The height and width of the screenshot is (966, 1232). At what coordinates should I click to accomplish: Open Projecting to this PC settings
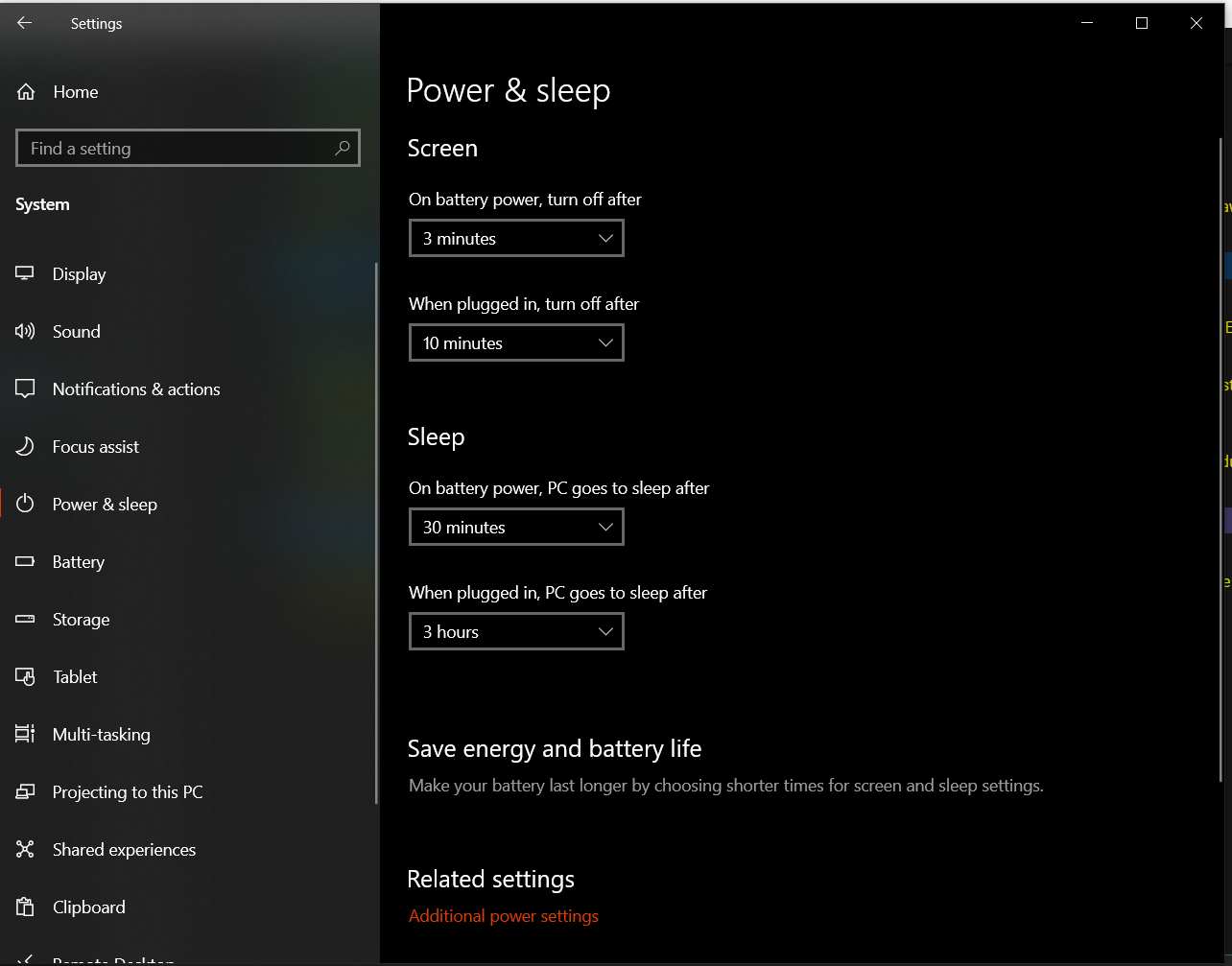pos(23,791)
